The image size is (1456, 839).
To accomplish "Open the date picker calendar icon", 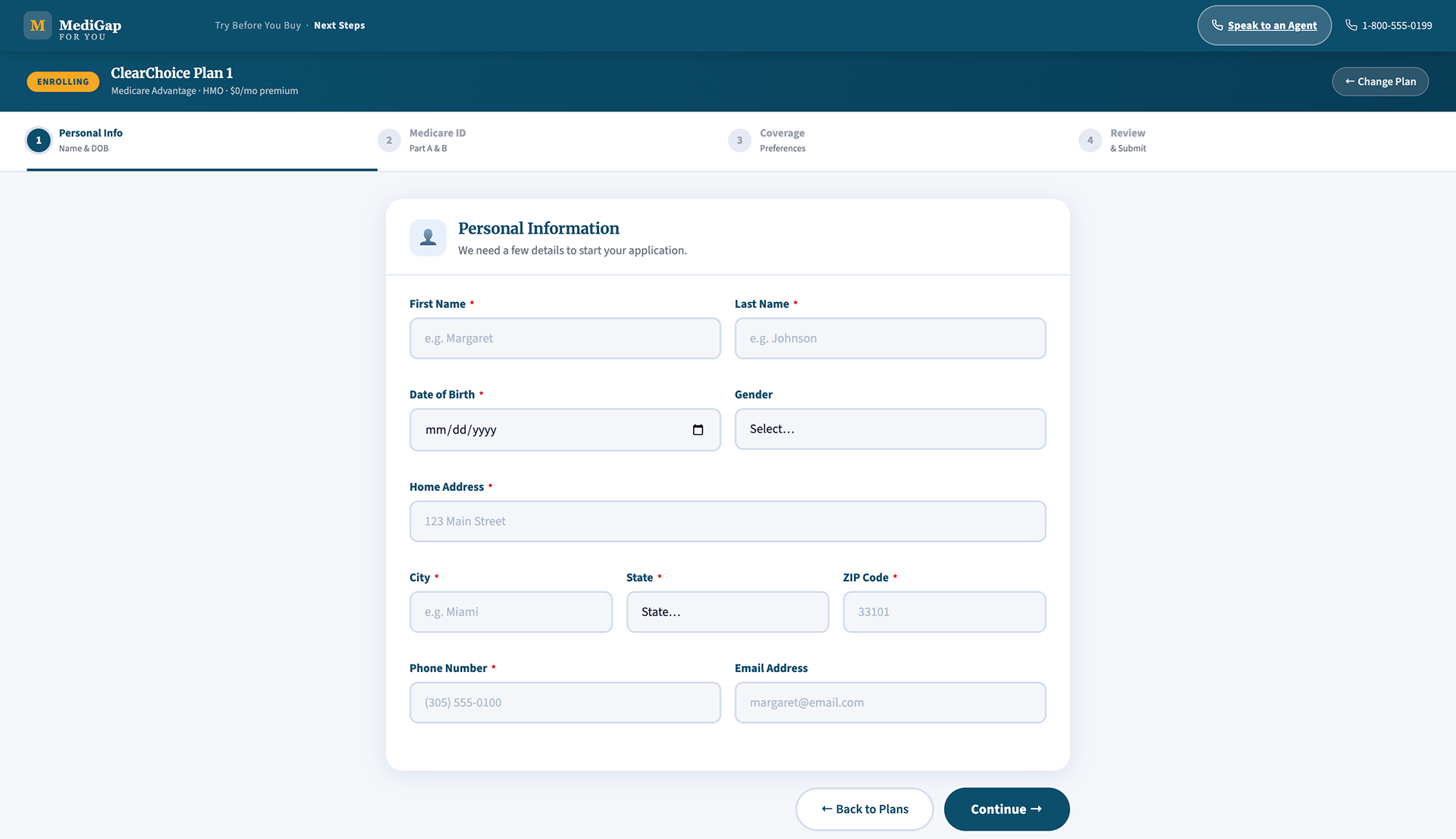I will click(x=698, y=430).
